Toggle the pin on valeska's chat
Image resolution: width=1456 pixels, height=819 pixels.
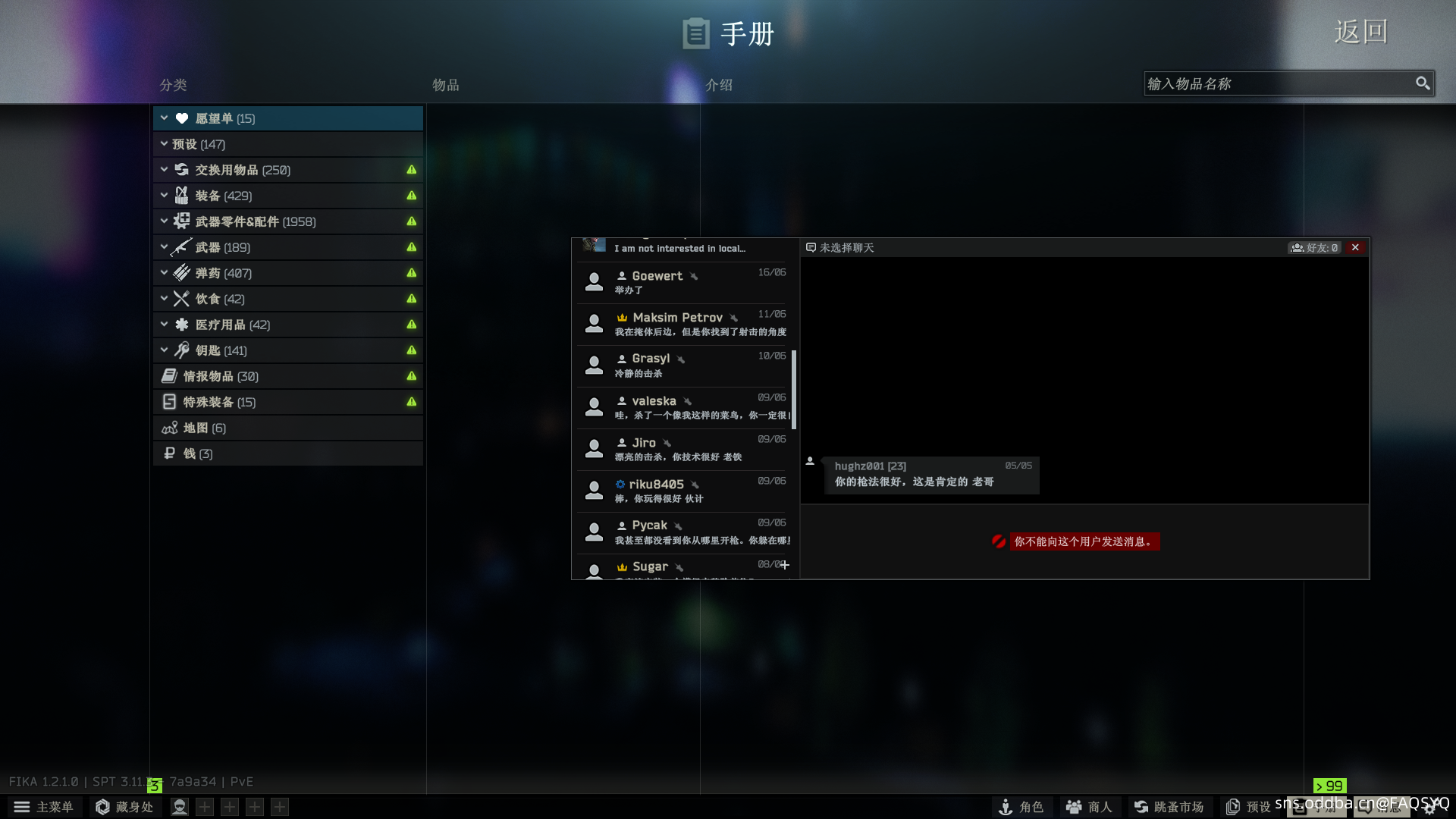coord(687,402)
